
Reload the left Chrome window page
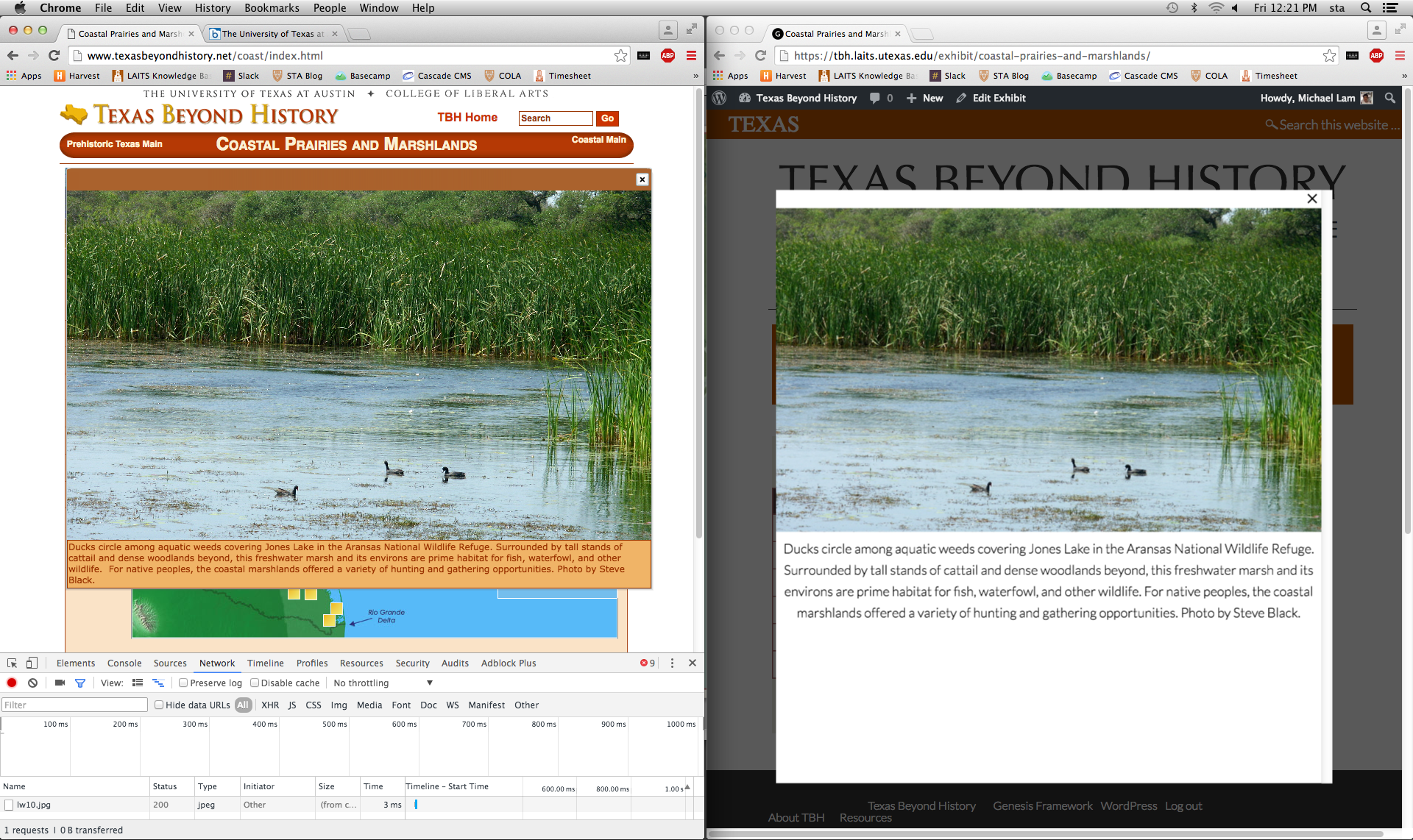pos(54,55)
